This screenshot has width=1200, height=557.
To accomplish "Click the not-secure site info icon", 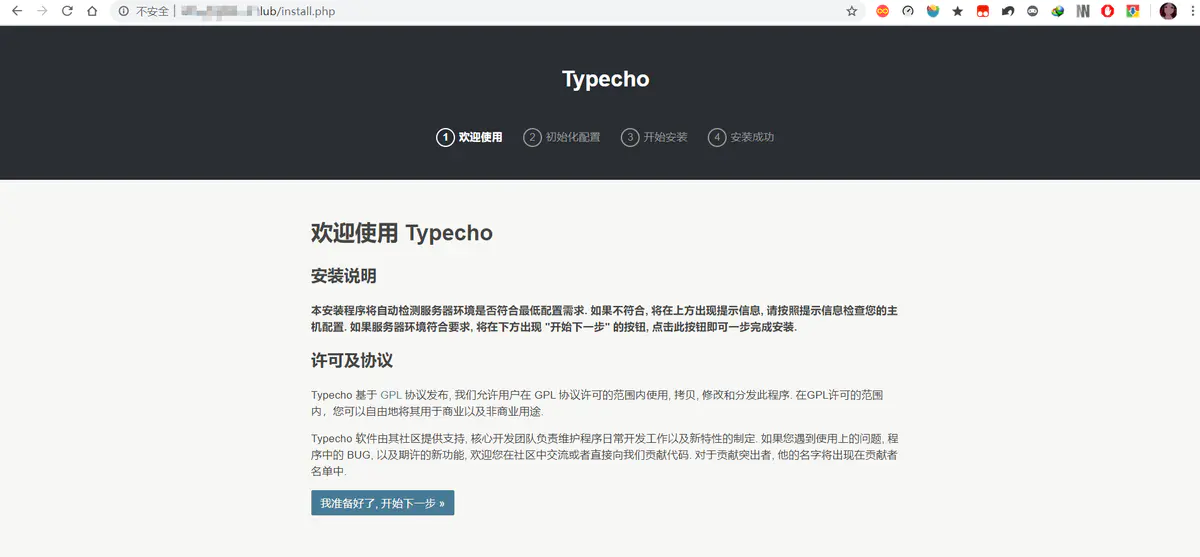I will click(124, 11).
